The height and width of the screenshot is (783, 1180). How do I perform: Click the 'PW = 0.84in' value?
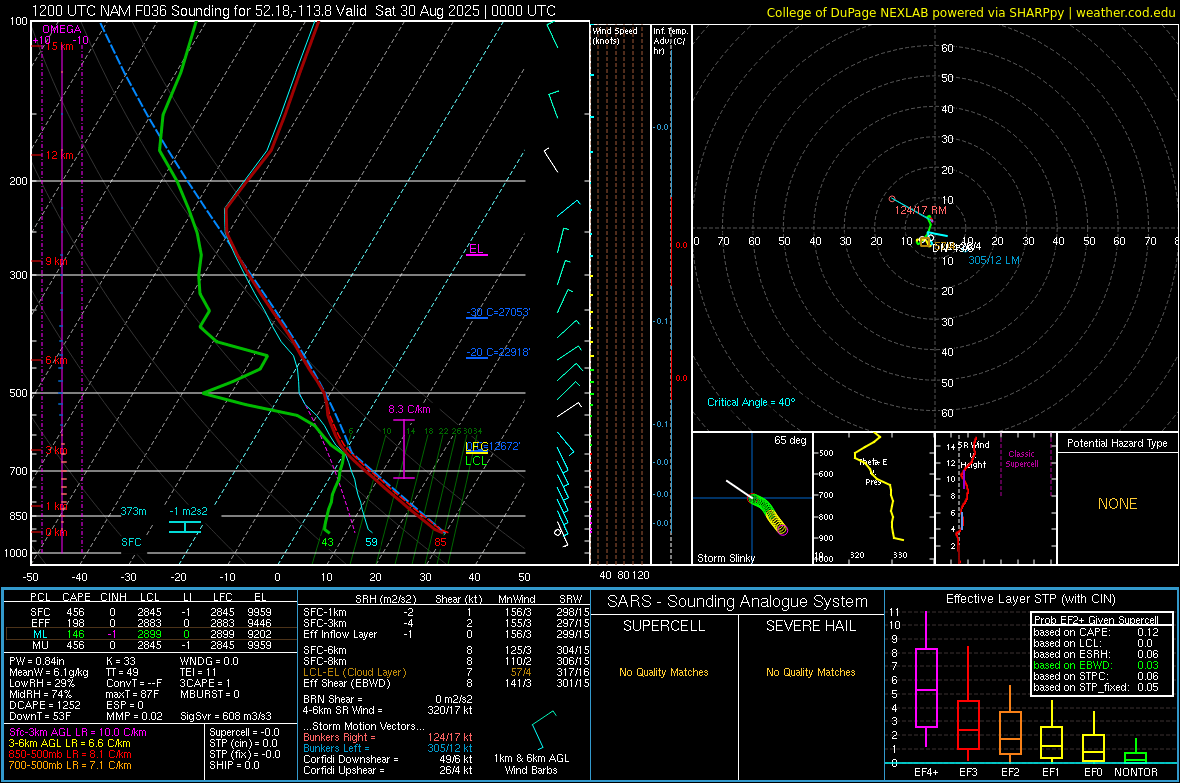click(x=37, y=661)
